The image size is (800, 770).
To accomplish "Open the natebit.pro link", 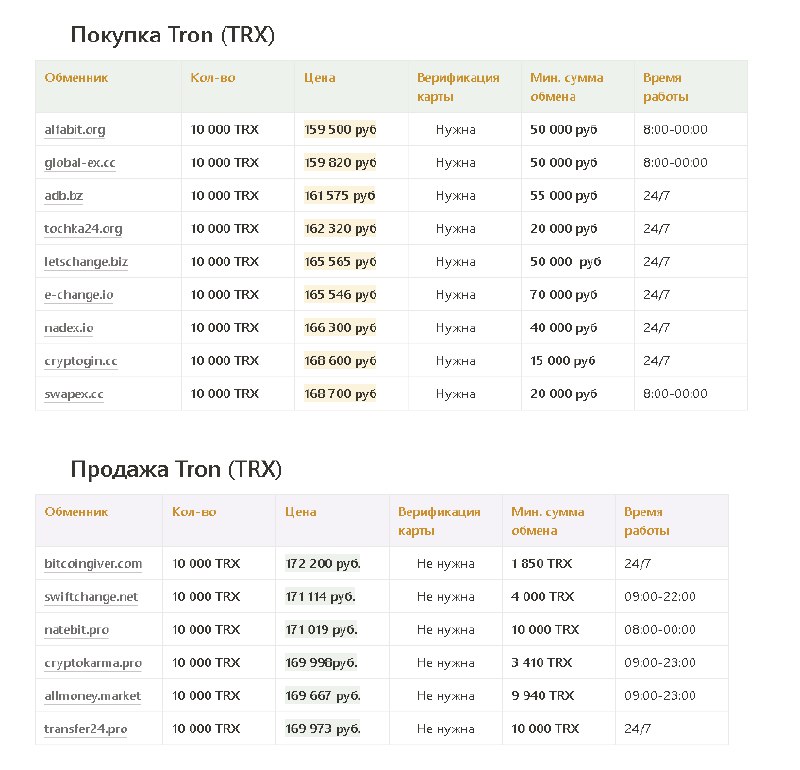I will point(77,630).
